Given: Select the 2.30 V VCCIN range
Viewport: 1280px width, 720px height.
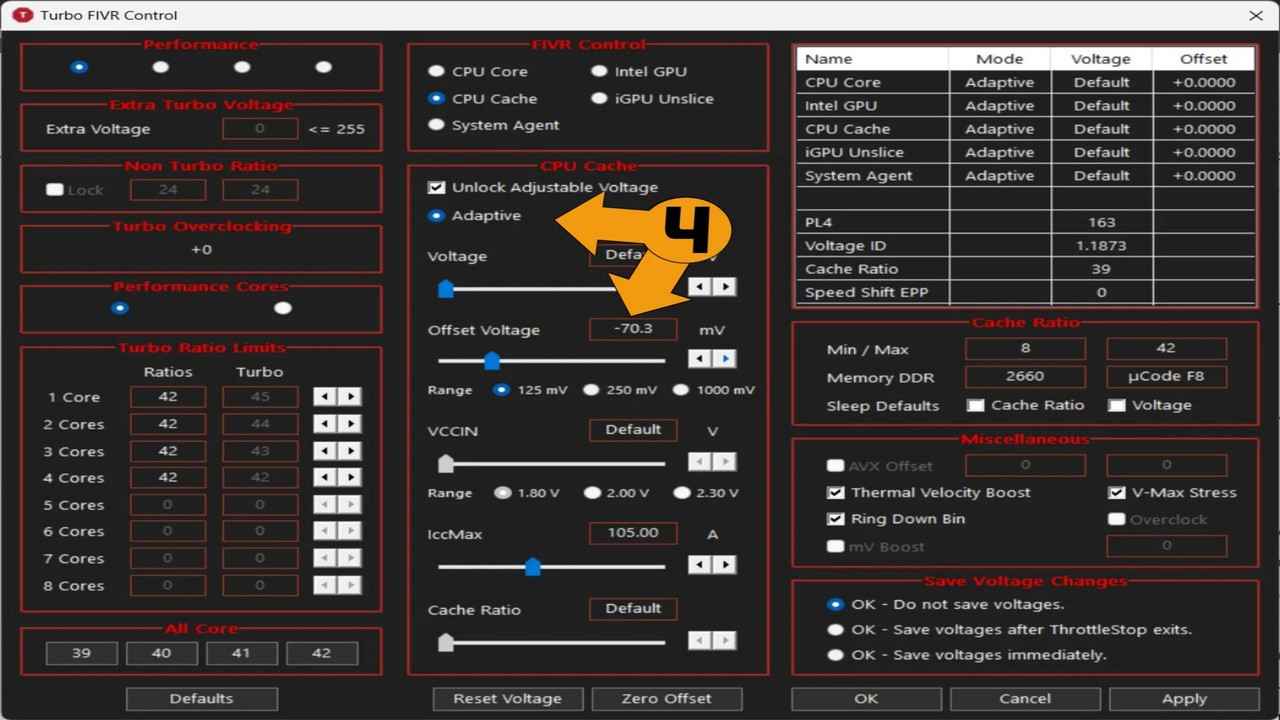Looking at the screenshot, I should (x=682, y=492).
